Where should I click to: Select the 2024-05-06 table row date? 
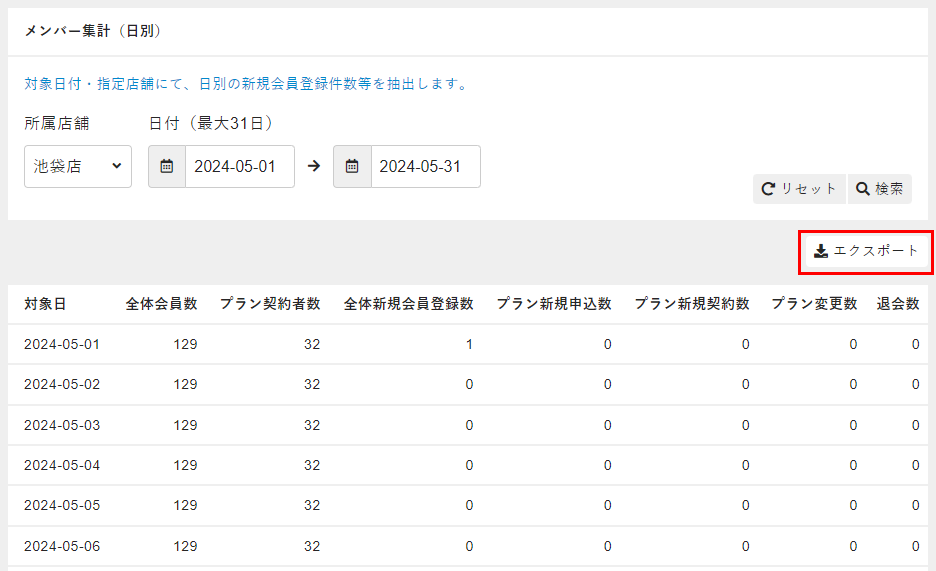tap(62, 546)
